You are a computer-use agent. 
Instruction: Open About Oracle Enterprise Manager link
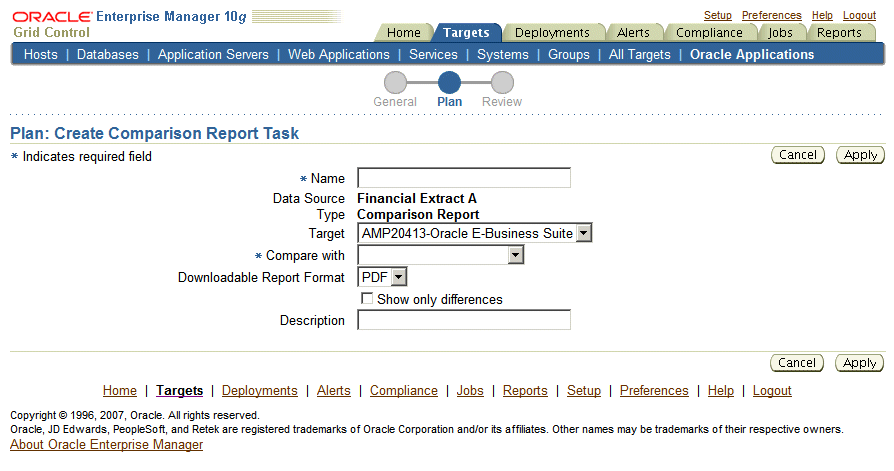click(107, 445)
